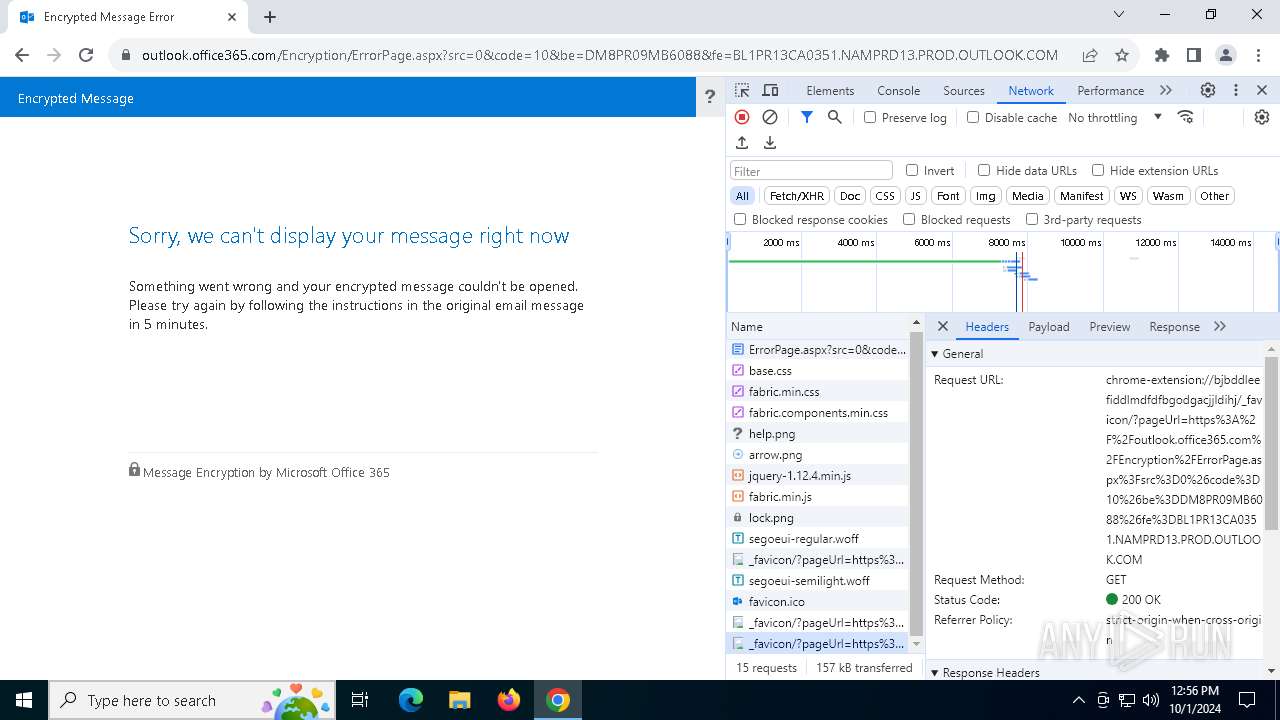The height and width of the screenshot is (720, 1280).
Task: Open new browser tab
Action: pos(270,17)
